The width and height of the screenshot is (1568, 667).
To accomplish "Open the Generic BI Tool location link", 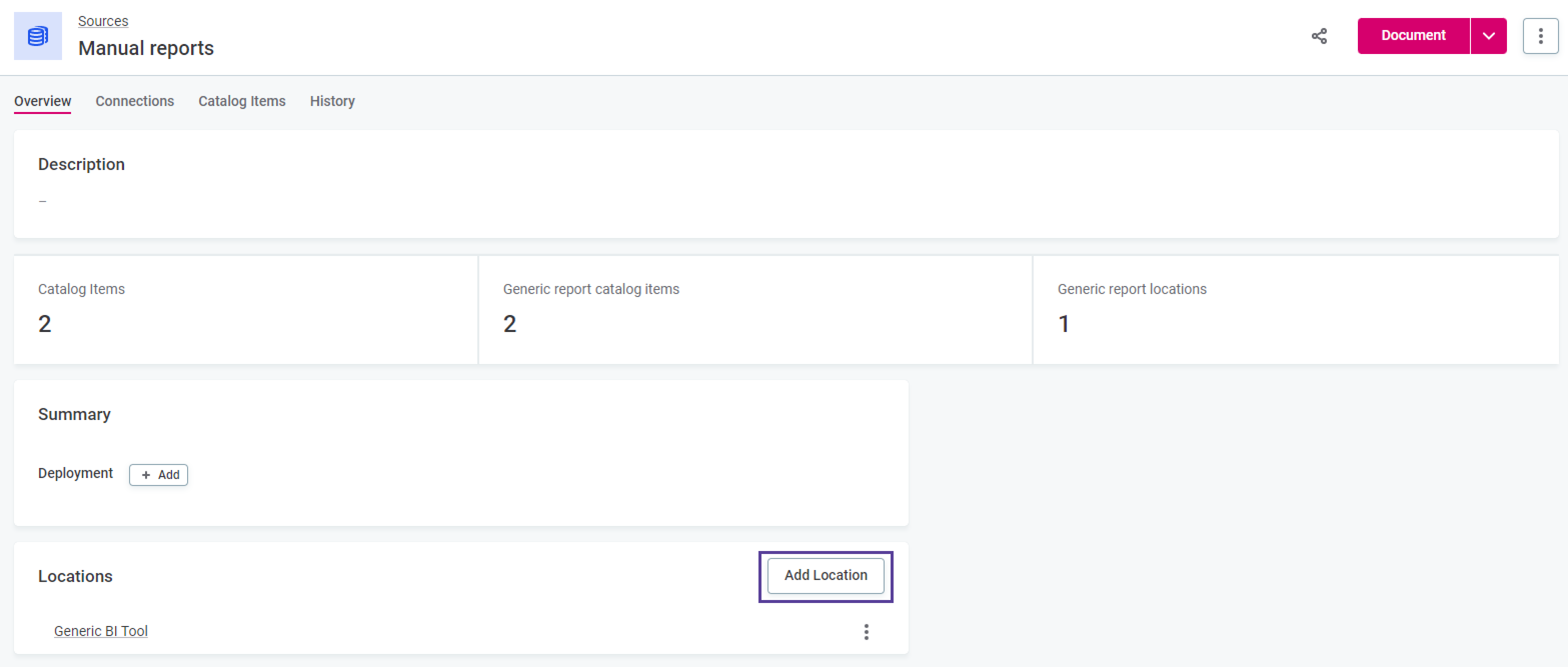I will pyautogui.click(x=101, y=631).
